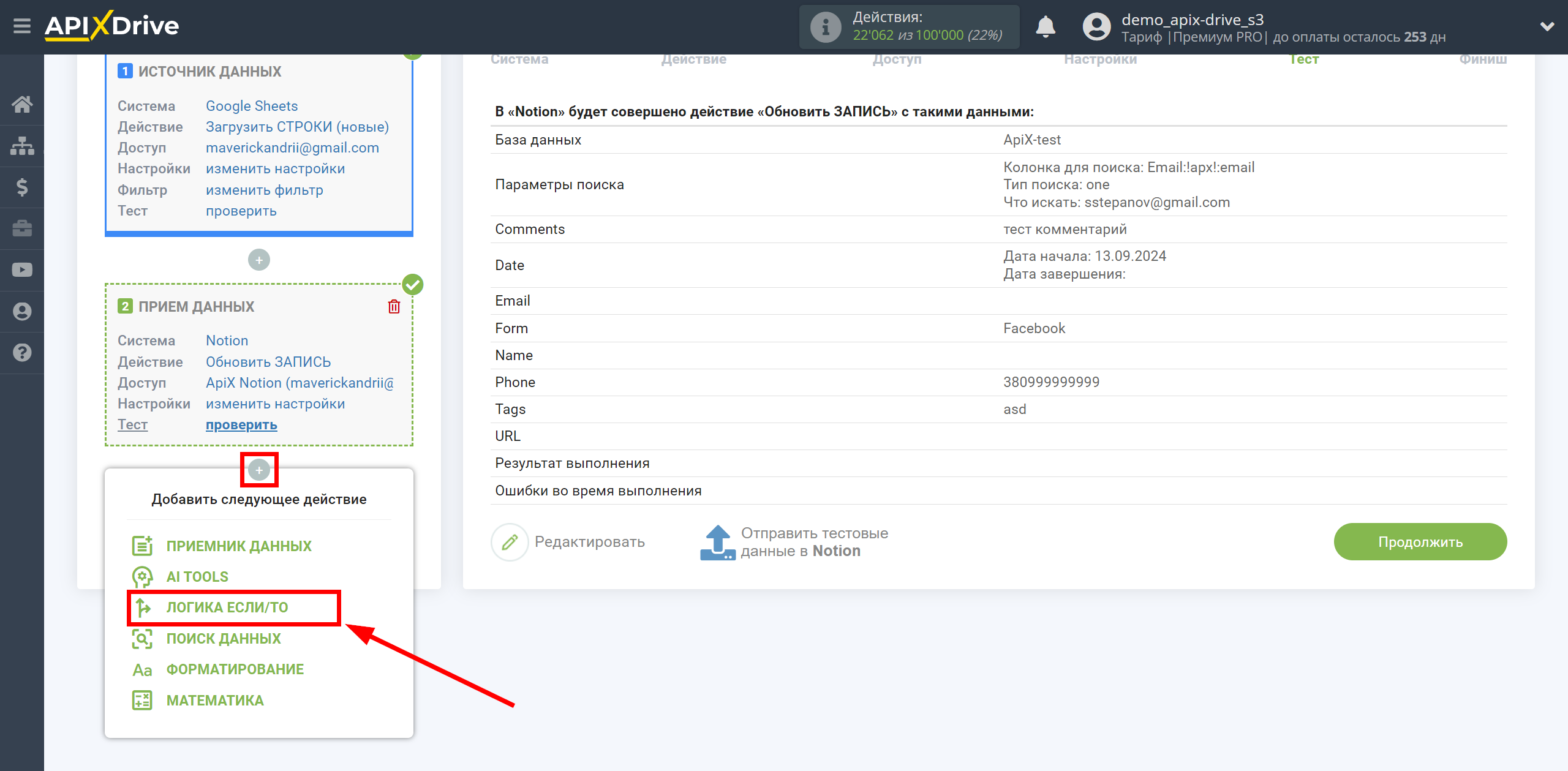The height and width of the screenshot is (771, 1568).
Task: Select ЛОГИКА ЕСЛИ/ТО action
Action: pos(227,607)
